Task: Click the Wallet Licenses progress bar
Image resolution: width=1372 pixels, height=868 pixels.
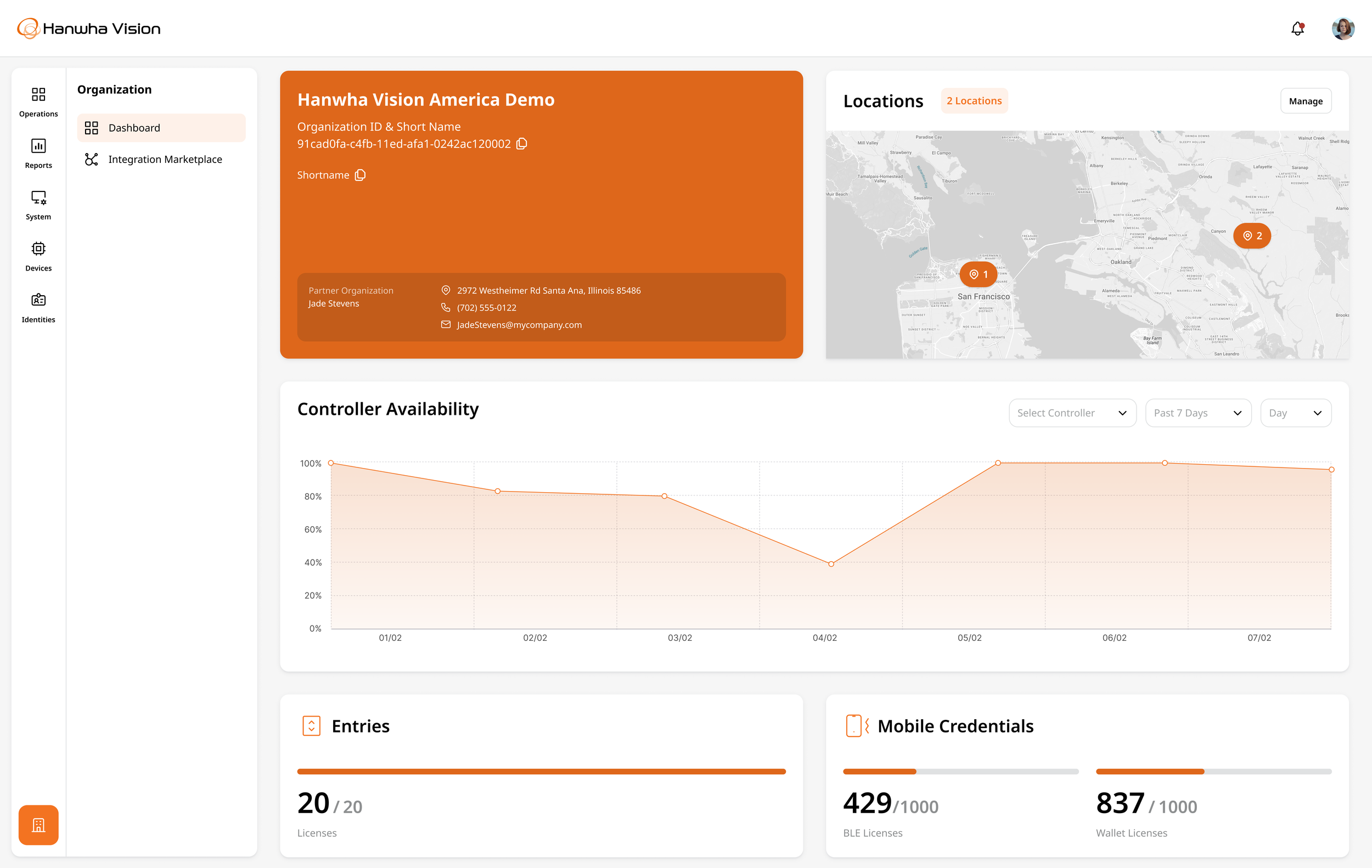Action: (x=1213, y=772)
